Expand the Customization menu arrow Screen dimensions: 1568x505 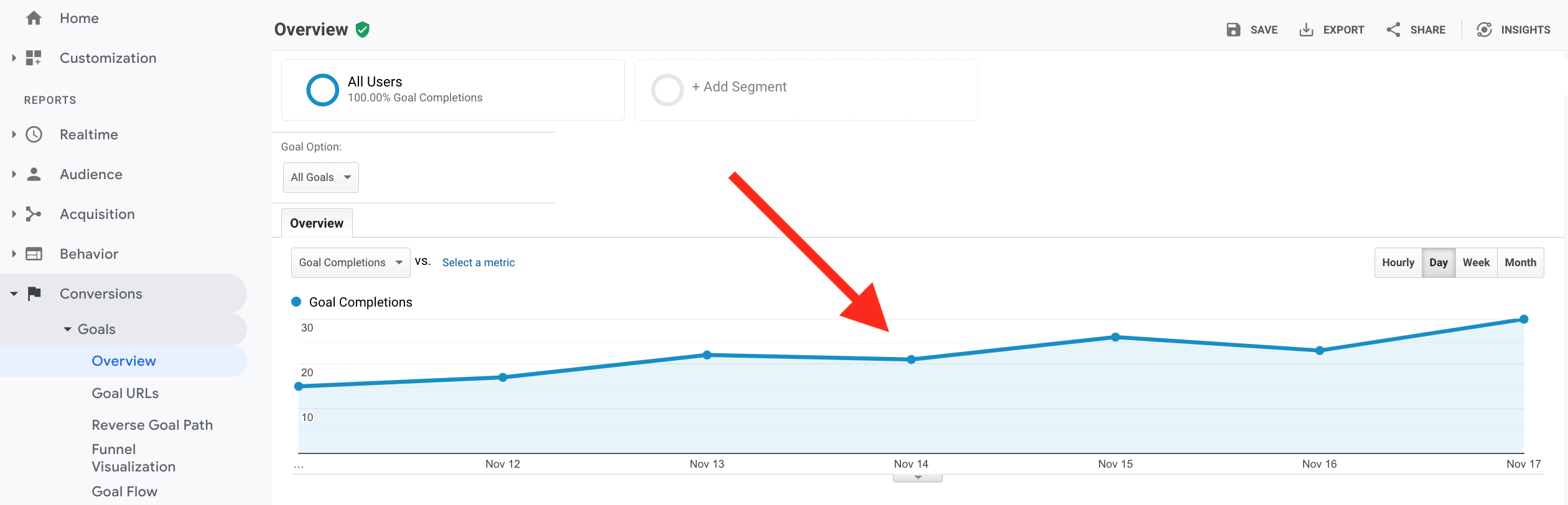pos(14,58)
